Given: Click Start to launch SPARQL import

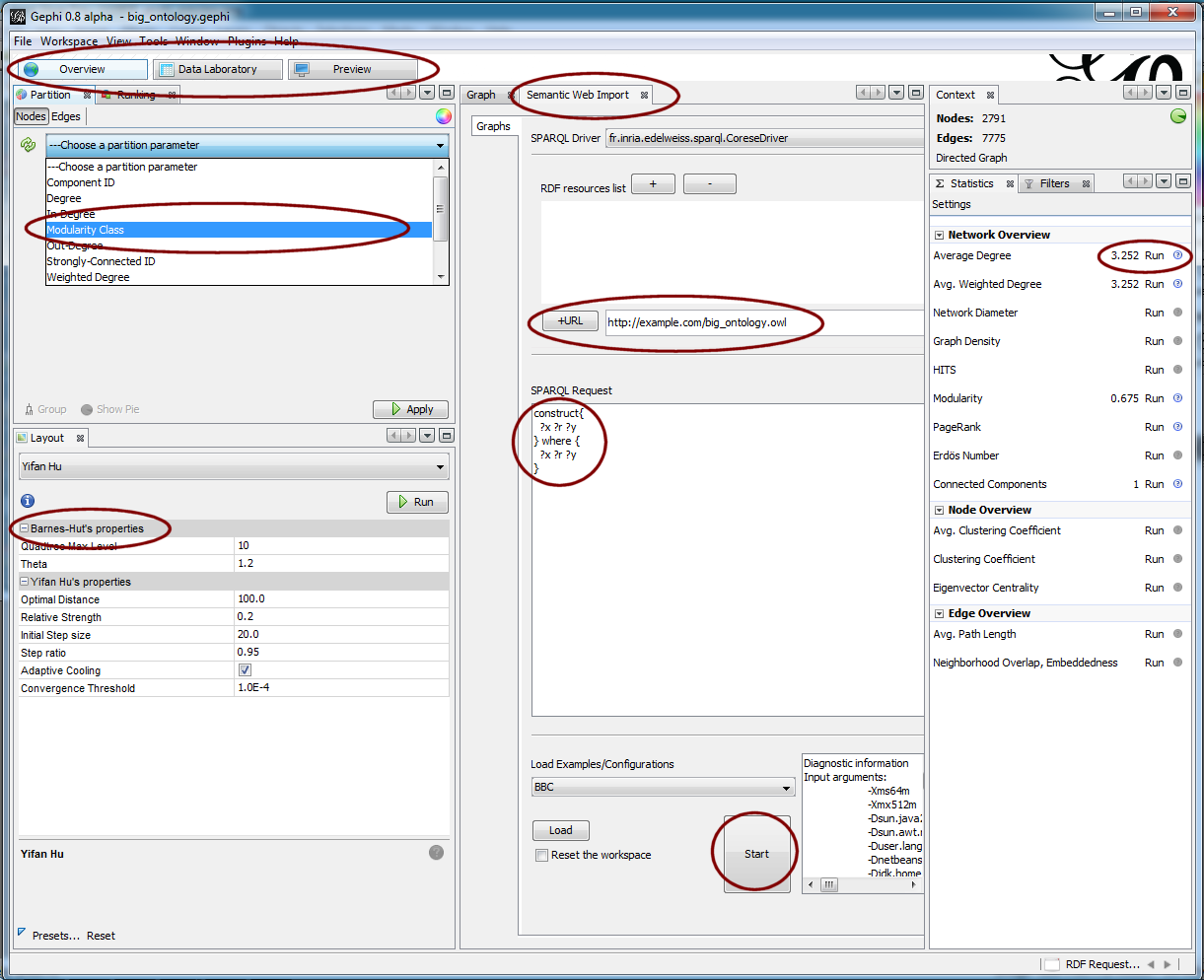Looking at the screenshot, I should (757, 854).
